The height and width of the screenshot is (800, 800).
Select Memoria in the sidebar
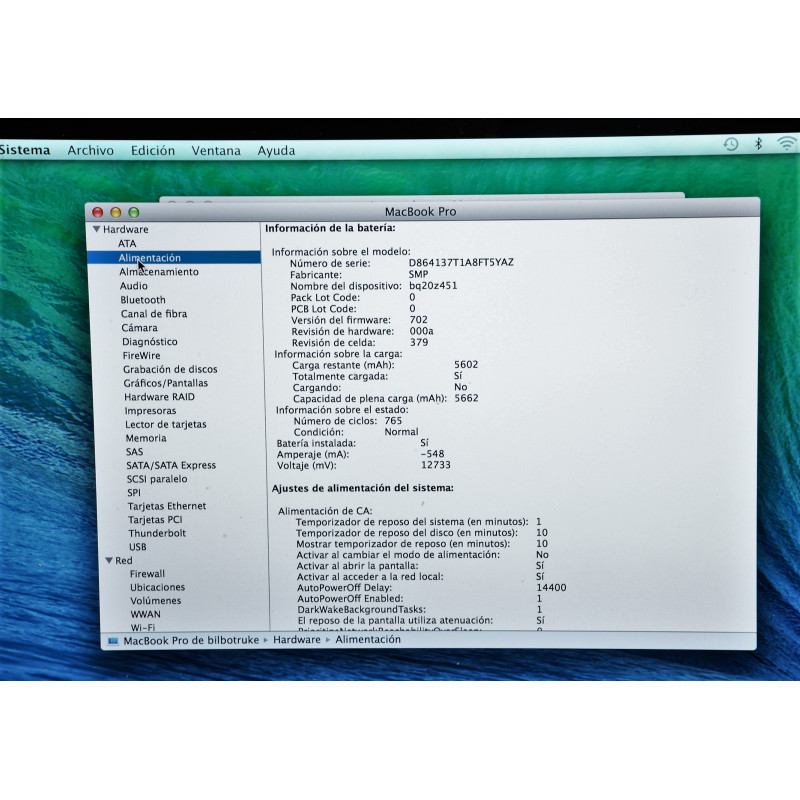click(x=146, y=438)
